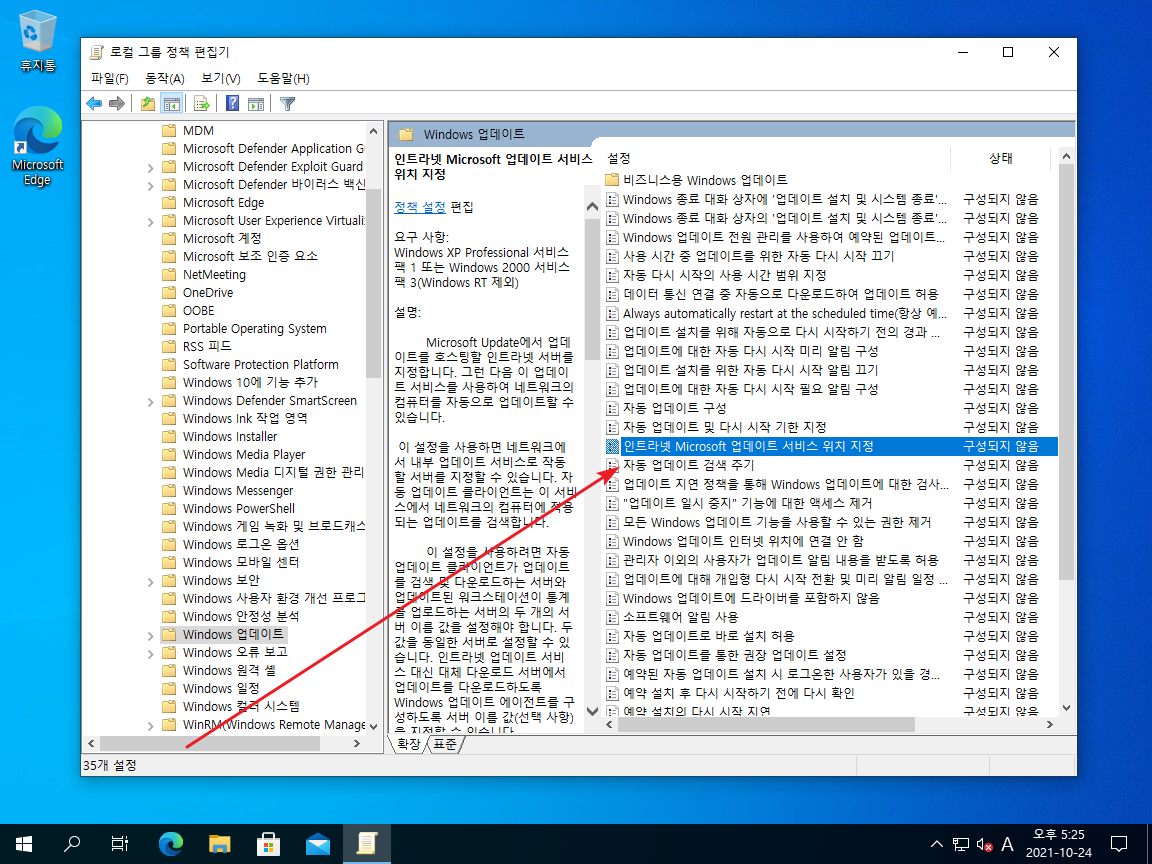This screenshot has height=864, width=1152.
Task: Select the Portable Operating System folder
Action: (x=254, y=328)
